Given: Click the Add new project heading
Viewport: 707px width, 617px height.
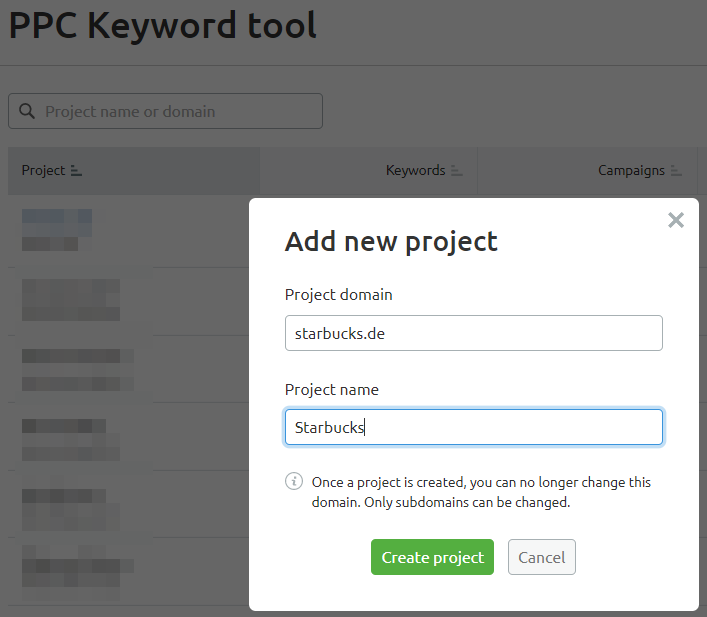Looking at the screenshot, I should click(391, 241).
